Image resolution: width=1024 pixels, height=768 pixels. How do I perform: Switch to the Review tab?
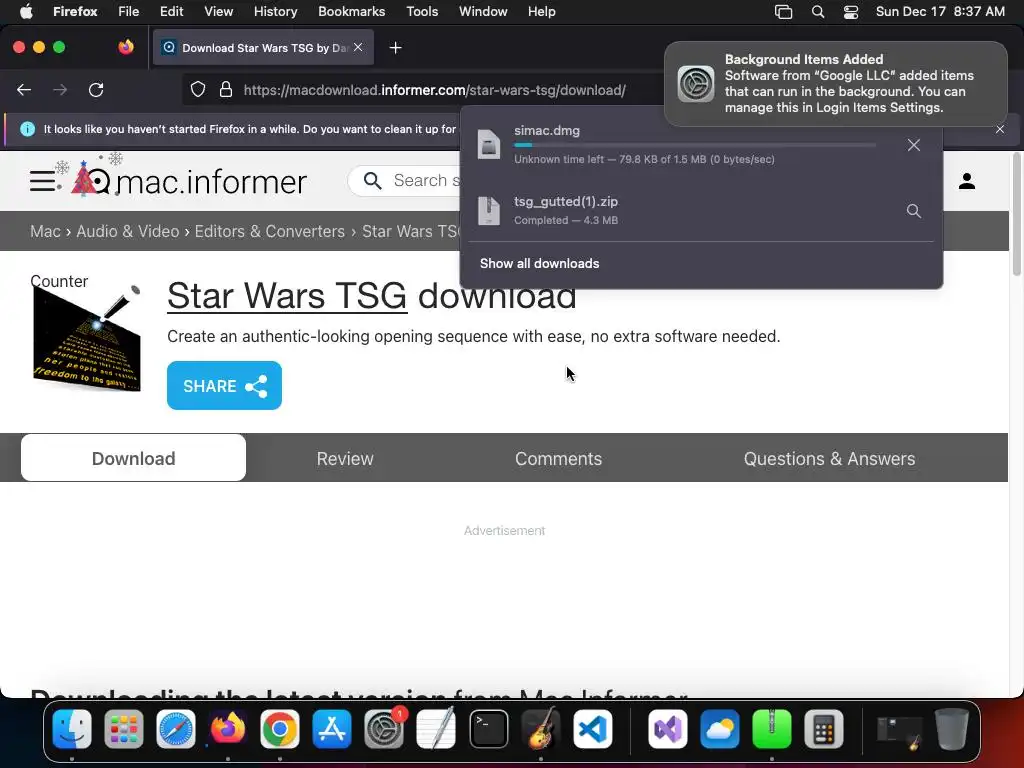[345, 458]
